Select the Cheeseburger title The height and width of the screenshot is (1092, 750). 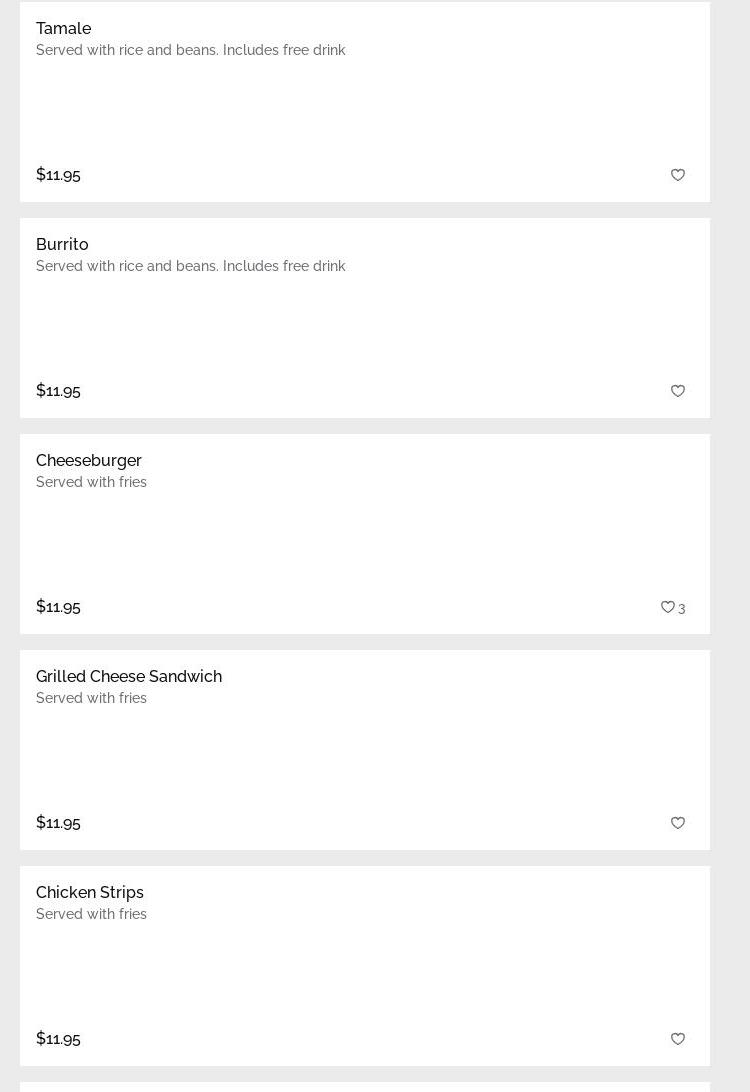click(x=89, y=460)
